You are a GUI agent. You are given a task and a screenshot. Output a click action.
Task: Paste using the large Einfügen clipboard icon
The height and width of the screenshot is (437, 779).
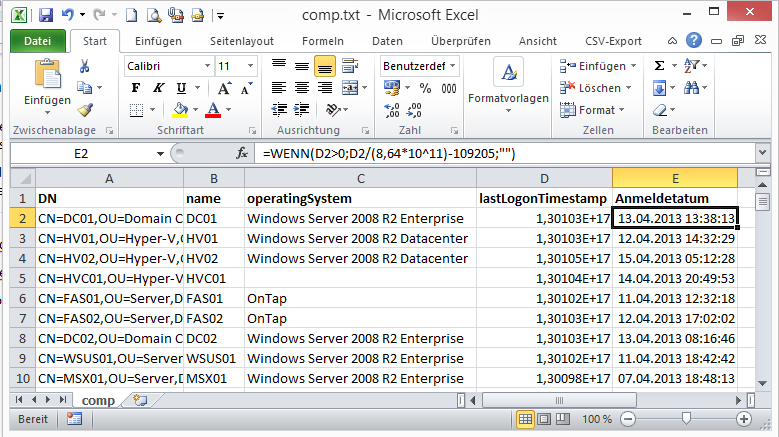pyautogui.click(x=48, y=73)
